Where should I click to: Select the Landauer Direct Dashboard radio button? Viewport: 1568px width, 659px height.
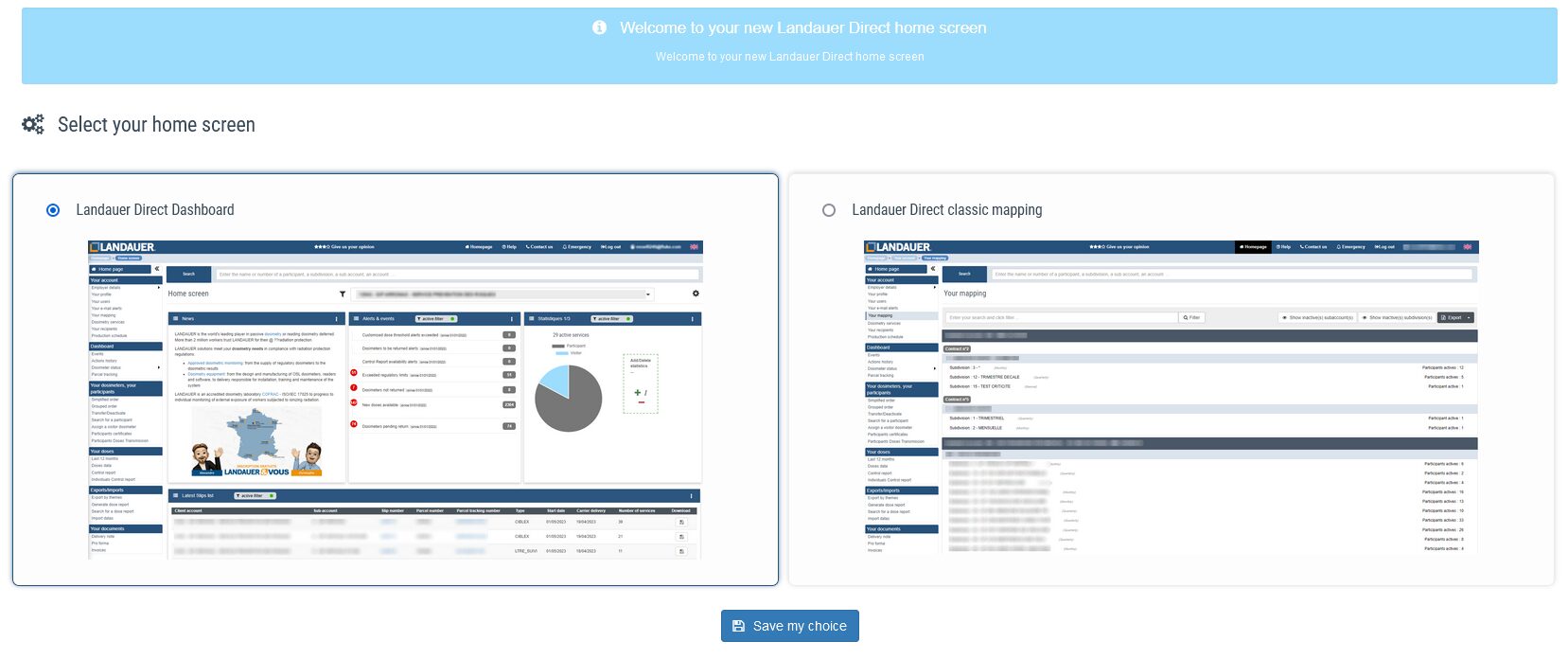(53, 210)
